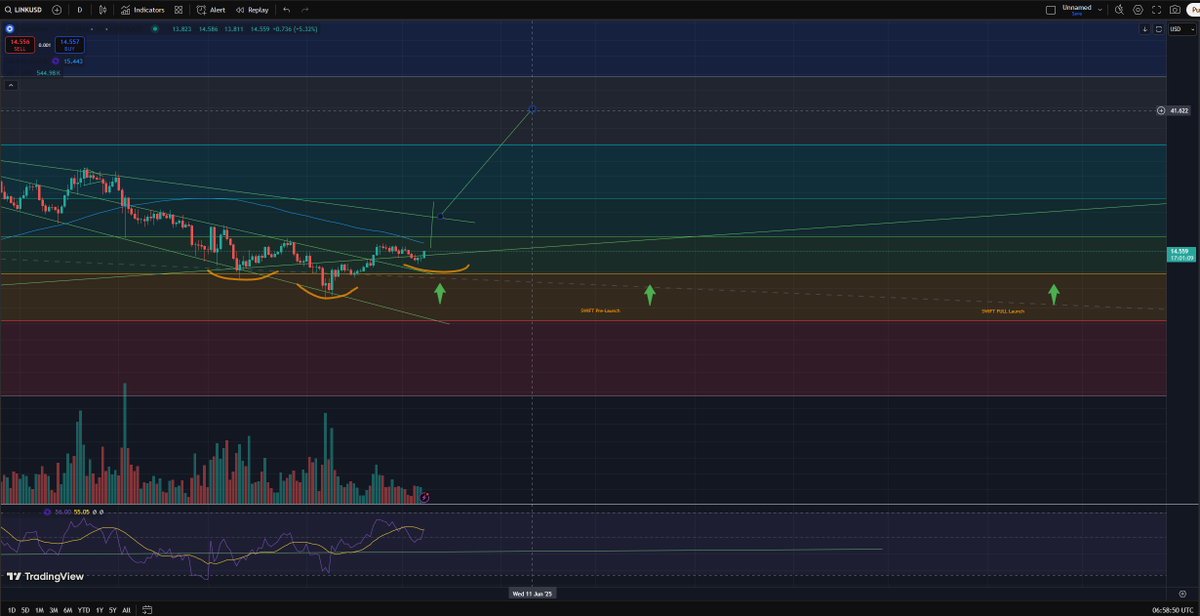Click the lightning icon at volume end
This screenshot has width=1200, height=616.
pos(424,496)
